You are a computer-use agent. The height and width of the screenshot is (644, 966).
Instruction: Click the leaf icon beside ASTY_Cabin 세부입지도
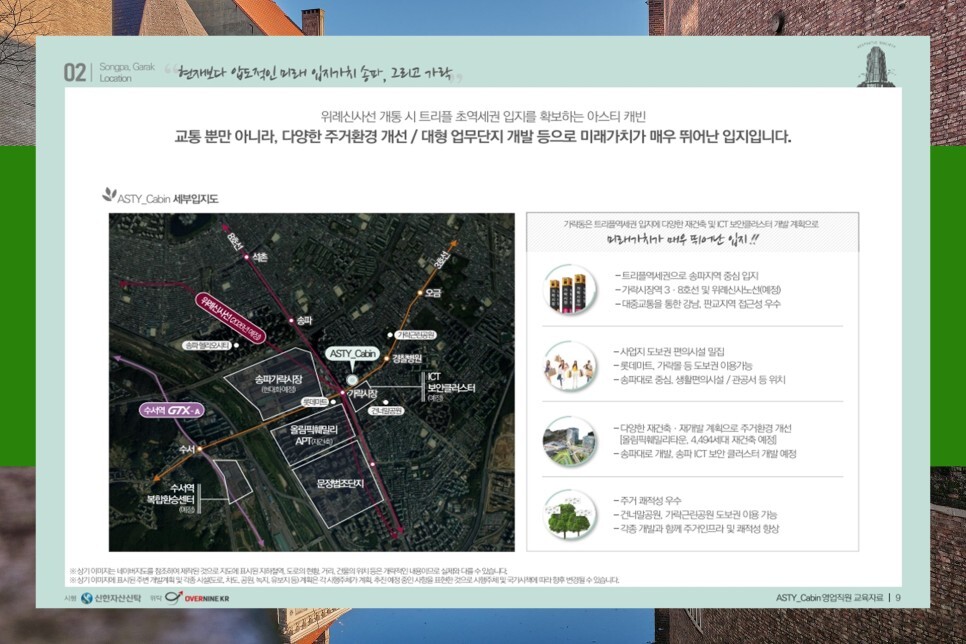[x=109, y=195]
